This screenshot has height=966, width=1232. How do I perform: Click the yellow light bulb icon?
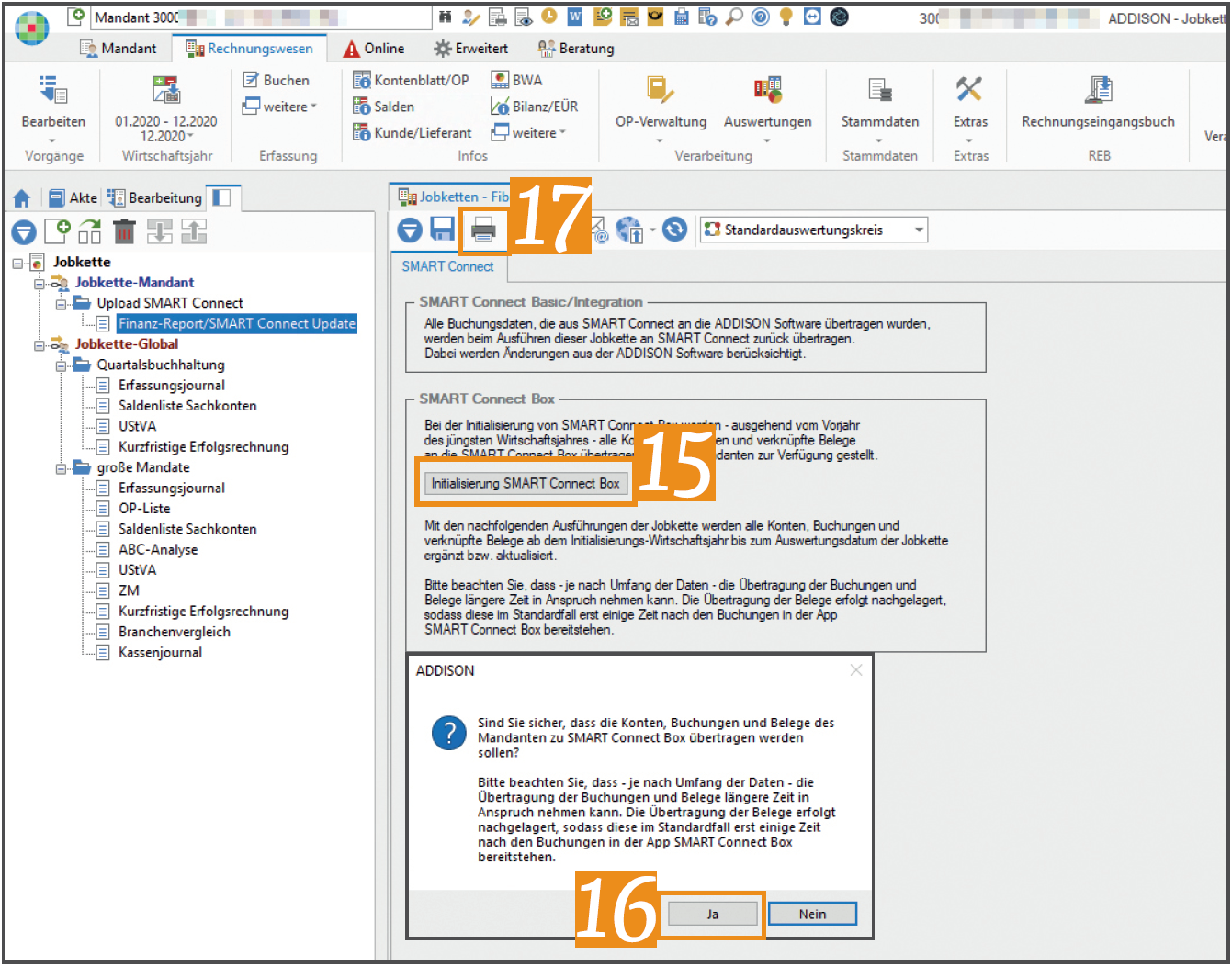786,17
